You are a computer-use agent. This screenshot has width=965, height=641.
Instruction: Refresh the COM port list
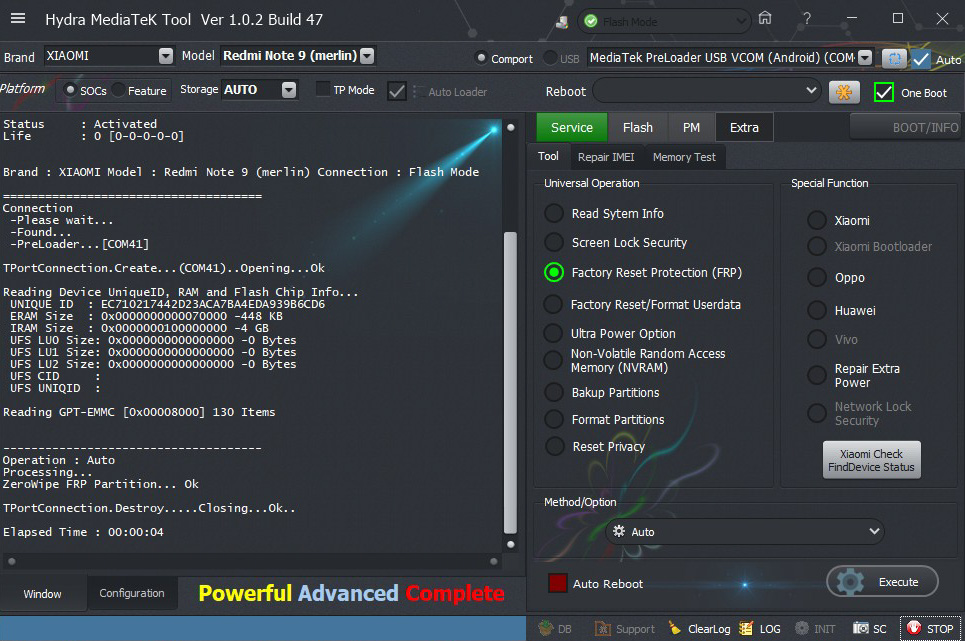click(894, 58)
